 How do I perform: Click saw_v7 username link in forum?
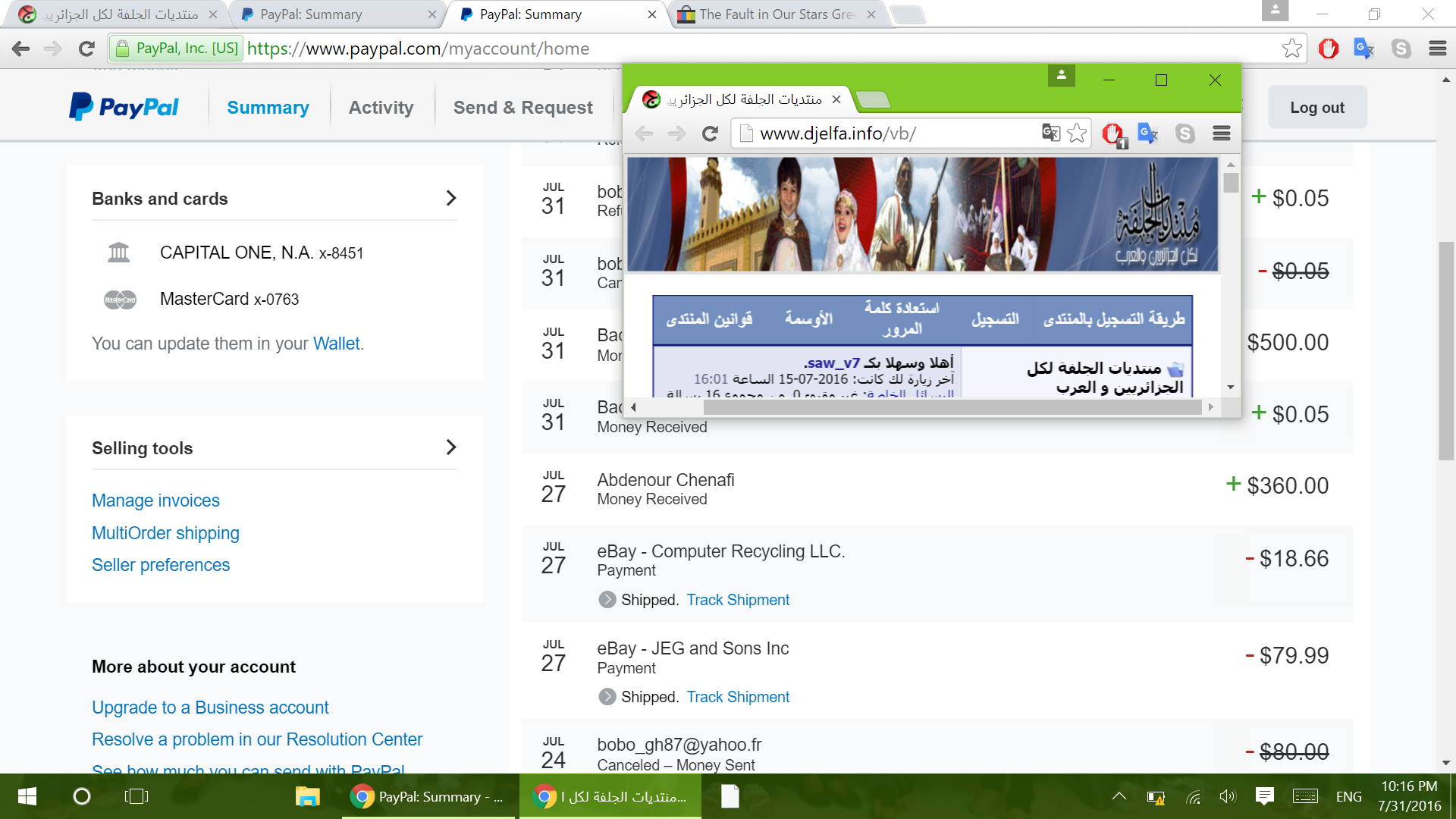coord(833,363)
